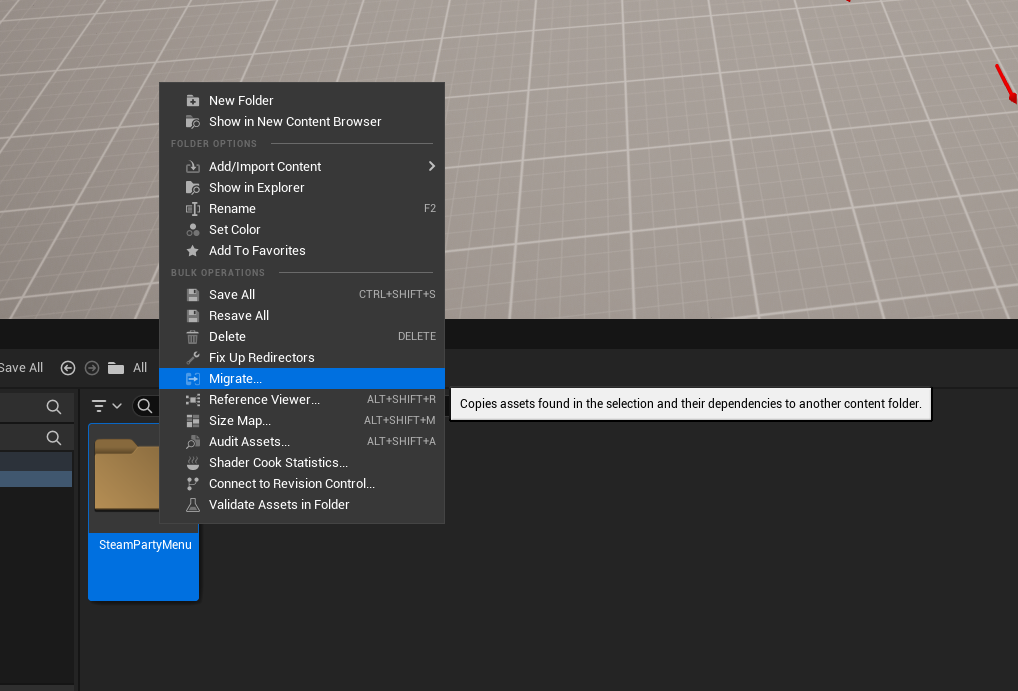Image resolution: width=1018 pixels, height=691 pixels.
Task: Click the Fix Up Redirectors wrench icon
Action: point(193,358)
